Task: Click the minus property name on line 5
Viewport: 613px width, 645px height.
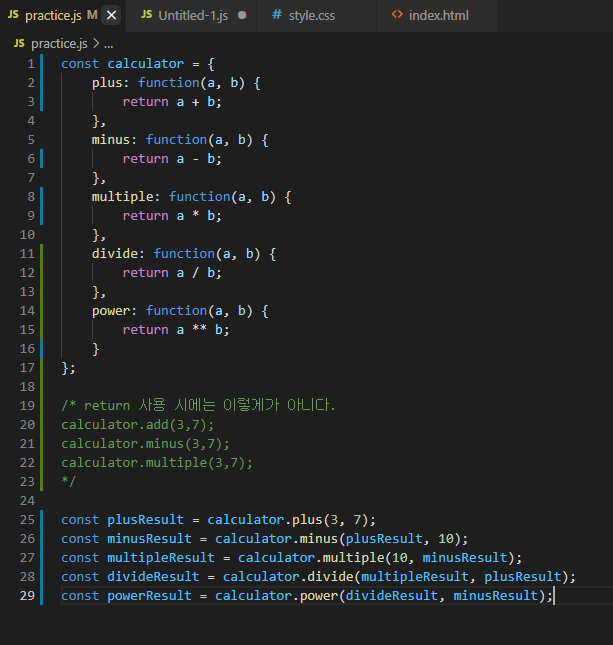Action: (x=111, y=140)
